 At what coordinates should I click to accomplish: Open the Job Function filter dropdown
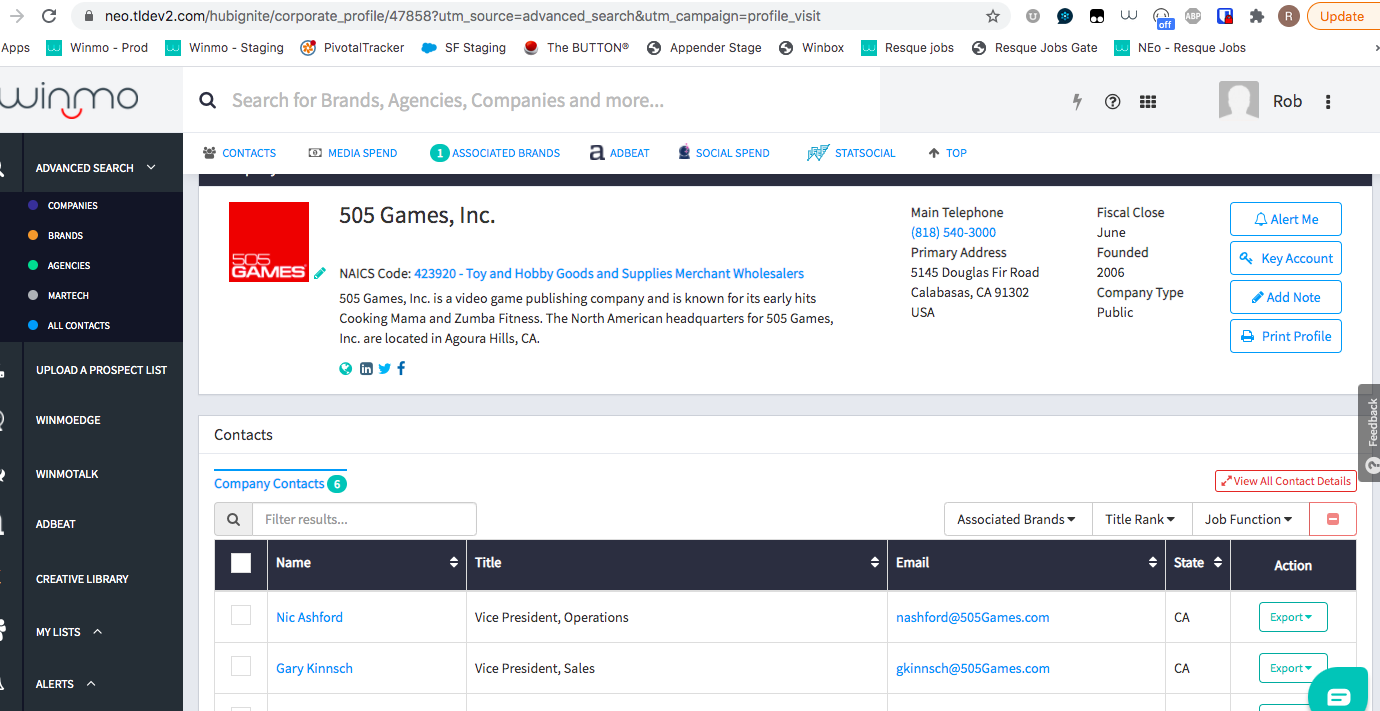point(1249,519)
